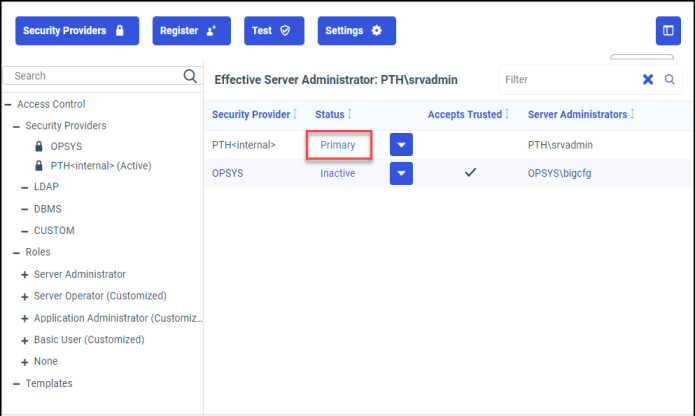Sort by Accepts Trusted column
695x416 pixels.
[468, 114]
